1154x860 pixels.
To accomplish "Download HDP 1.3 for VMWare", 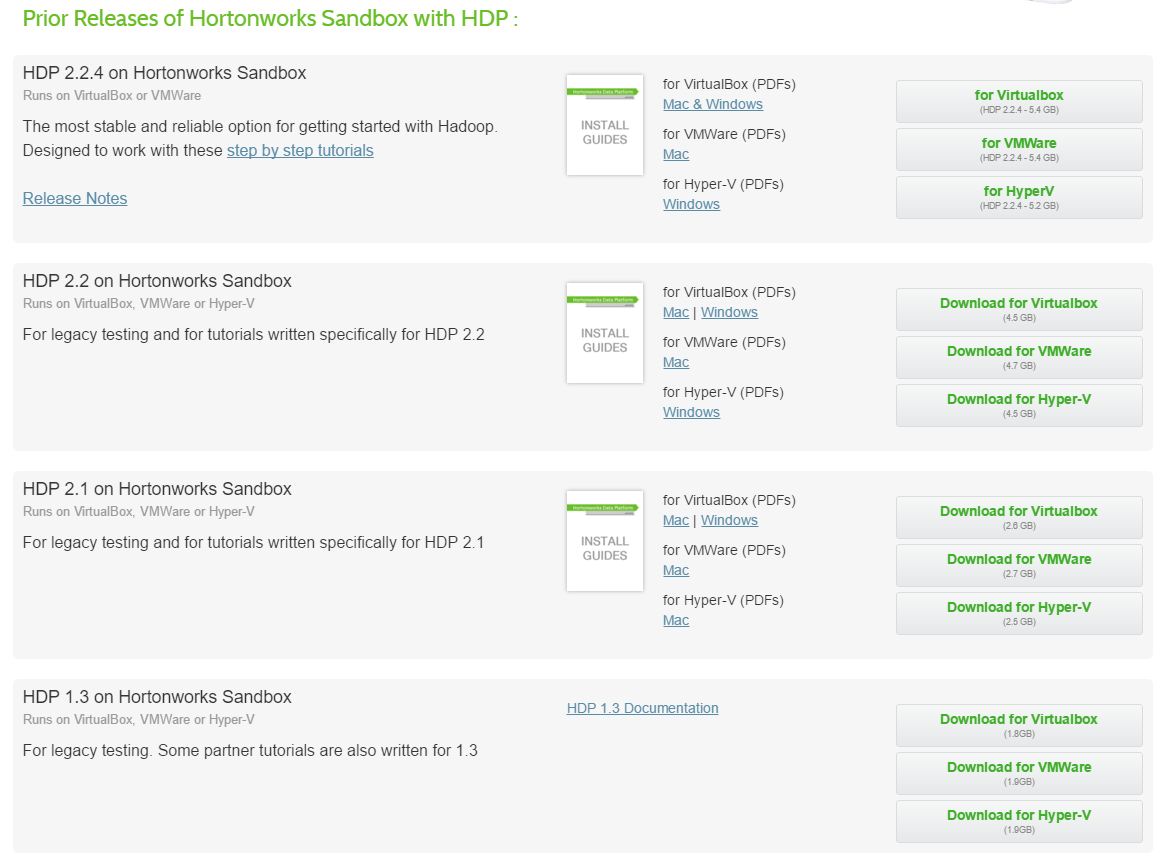I will pyautogui.click(x=1018, y=773).
